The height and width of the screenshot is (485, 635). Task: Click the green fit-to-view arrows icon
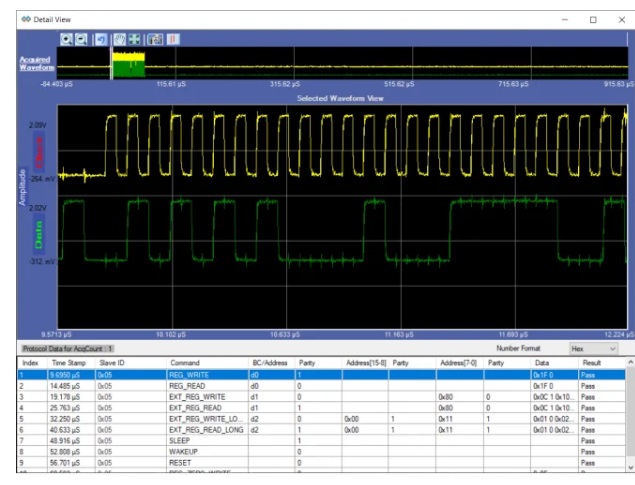coord(134,39)
